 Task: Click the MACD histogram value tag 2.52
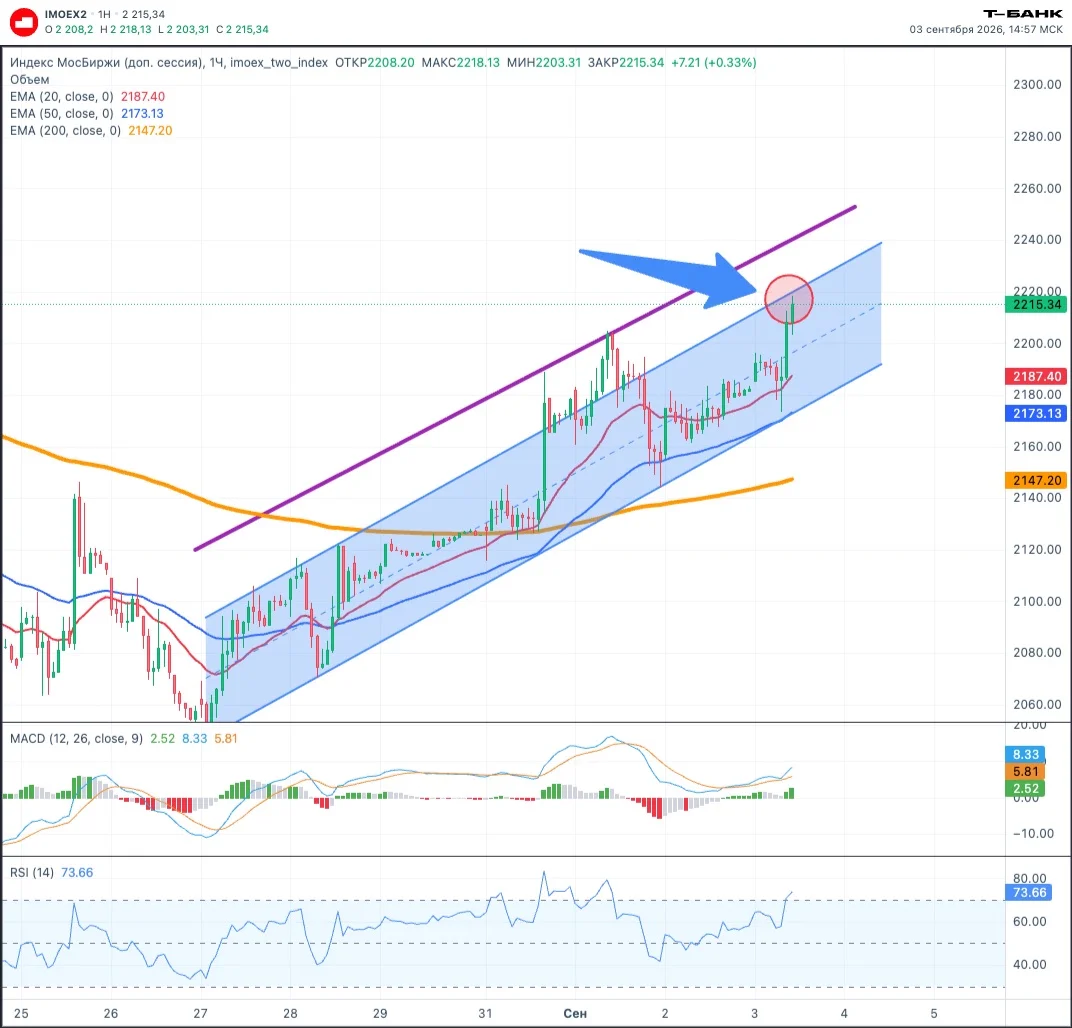point(1026,788)
